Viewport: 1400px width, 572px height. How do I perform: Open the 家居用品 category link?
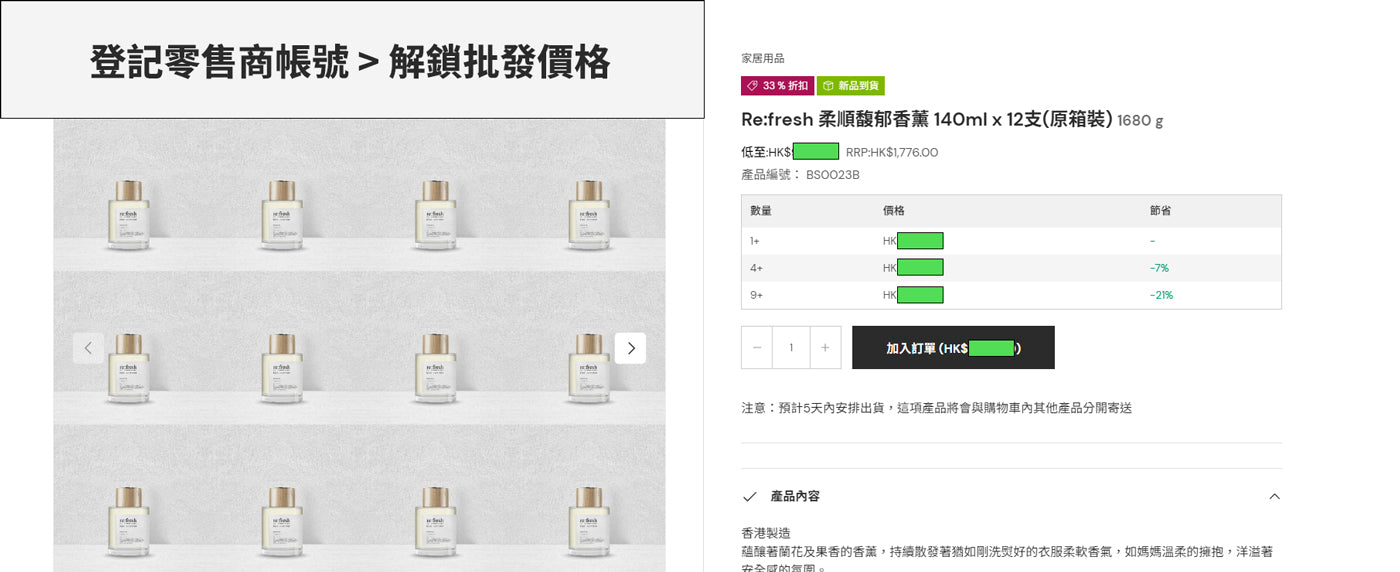pos(763,59)
